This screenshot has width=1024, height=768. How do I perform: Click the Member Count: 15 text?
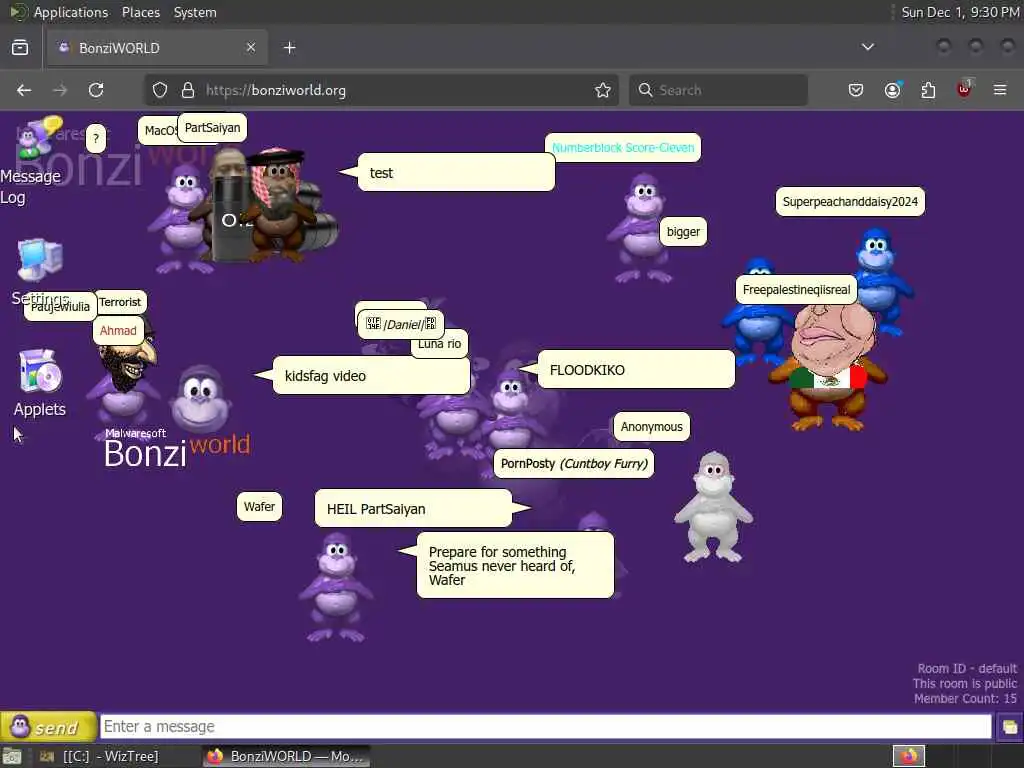coord(965,699)
